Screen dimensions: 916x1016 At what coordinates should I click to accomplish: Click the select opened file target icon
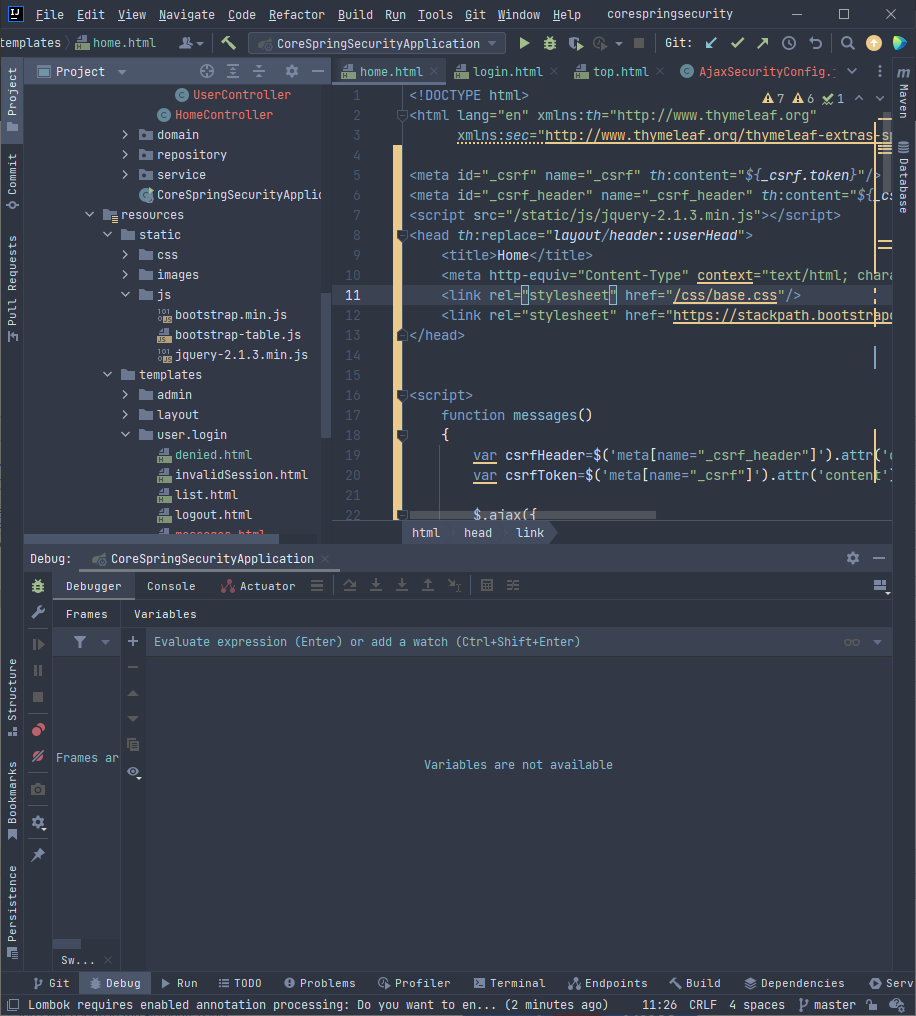[x=207, y=71]
